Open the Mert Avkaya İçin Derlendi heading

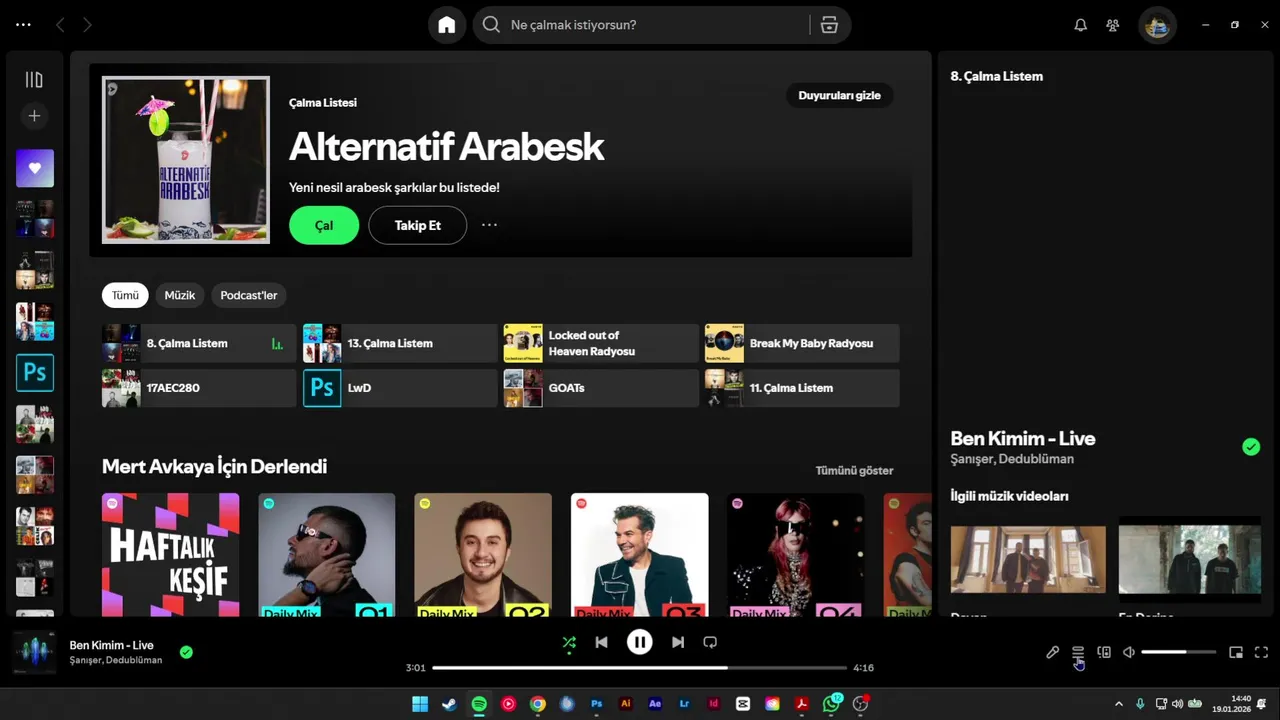click(x=214, y=466)
